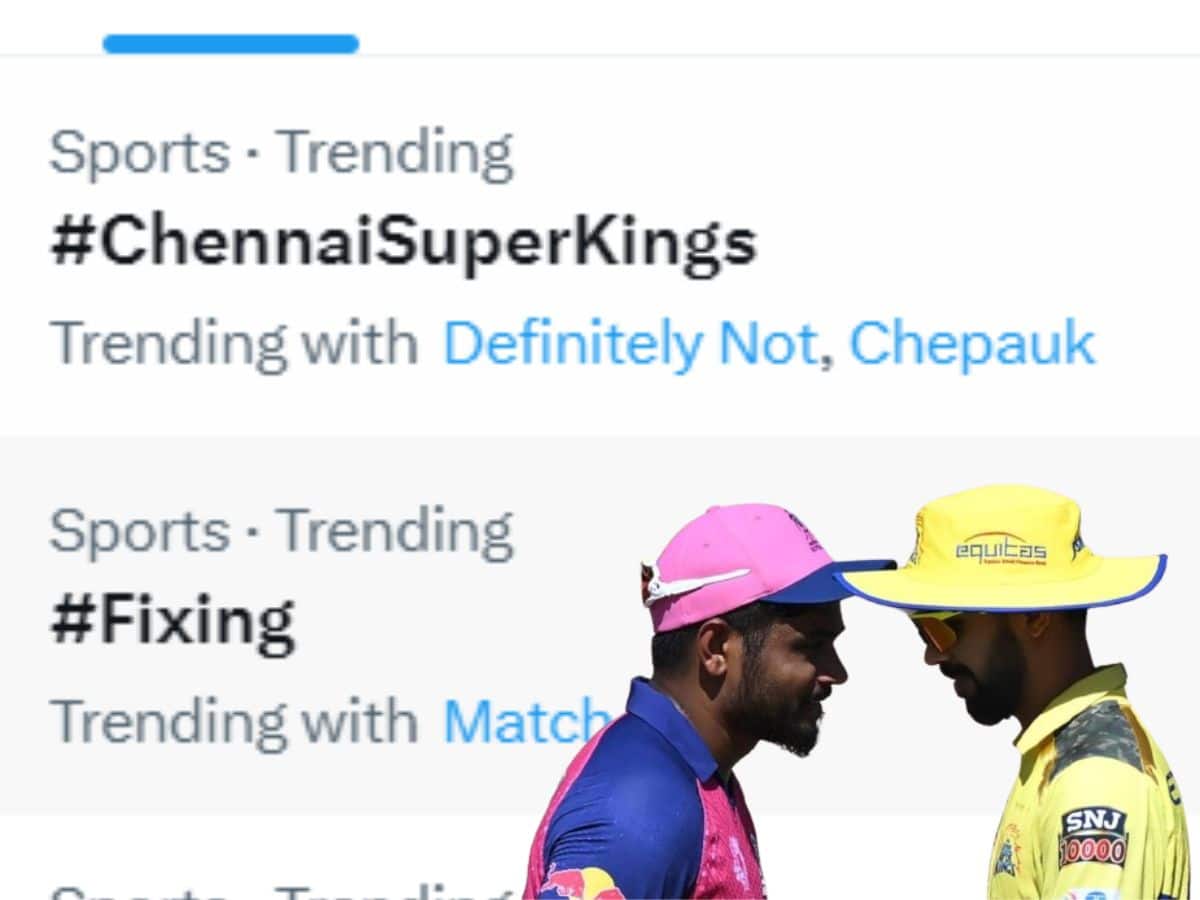Image resolution: width=1200 pixels, height=900 pixels.
Task: Click Sports · Trending label above #Fixing
Action: pyautogui.click(x=283, y=530)
